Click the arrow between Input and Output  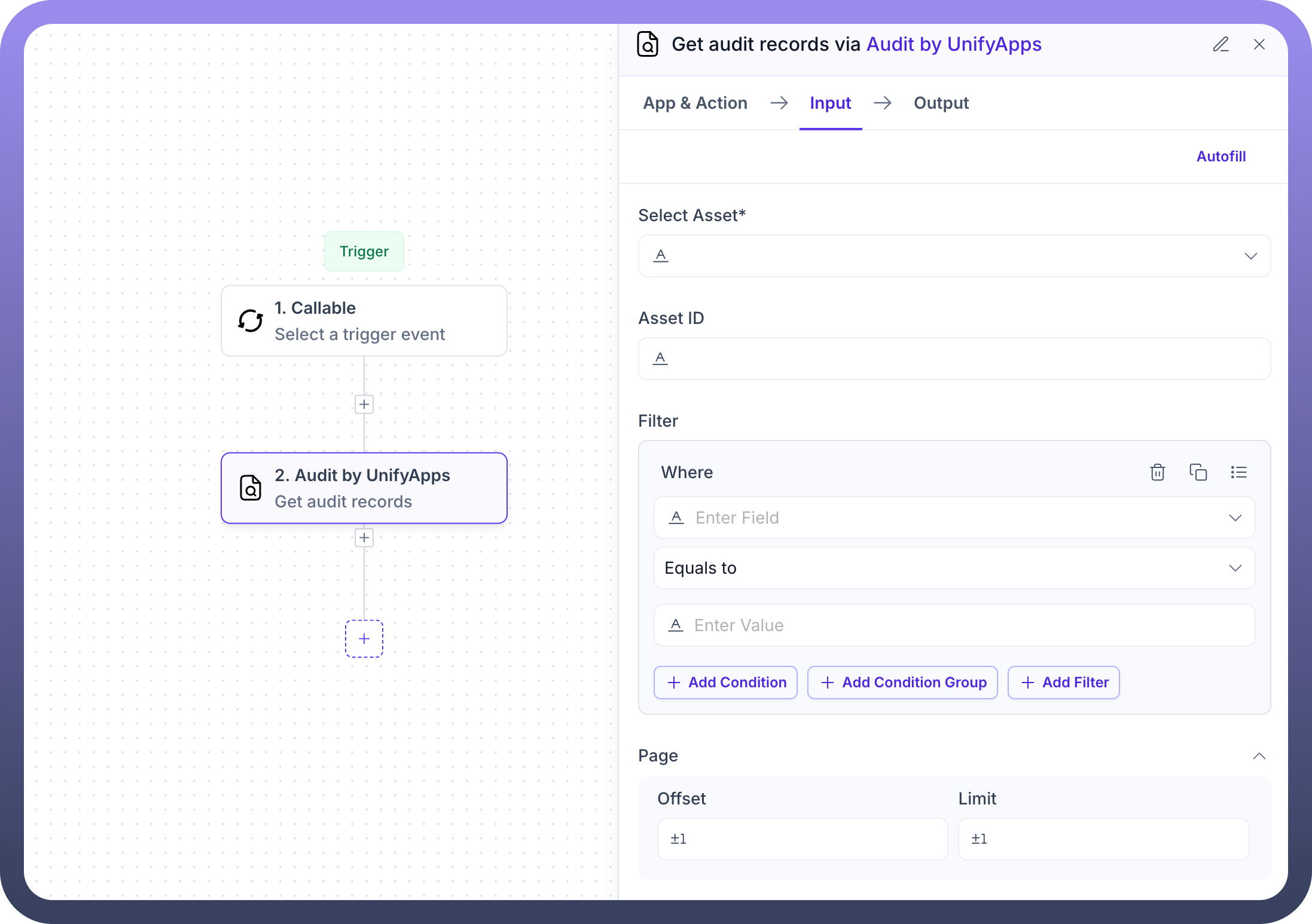(882, 103)
